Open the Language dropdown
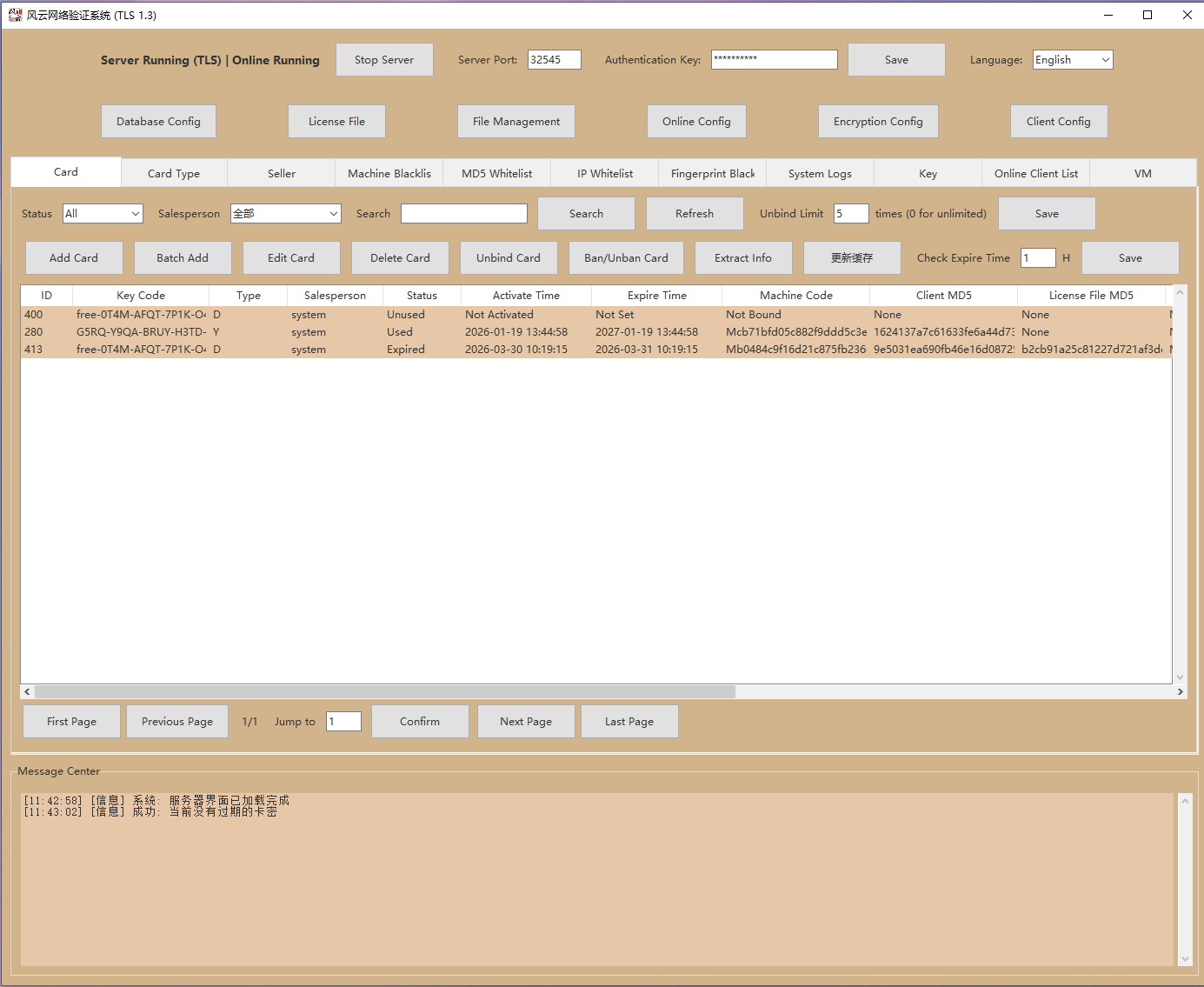Image resolution: width=1204 pixels, height=987 pixels. (x=1072, y=60)
